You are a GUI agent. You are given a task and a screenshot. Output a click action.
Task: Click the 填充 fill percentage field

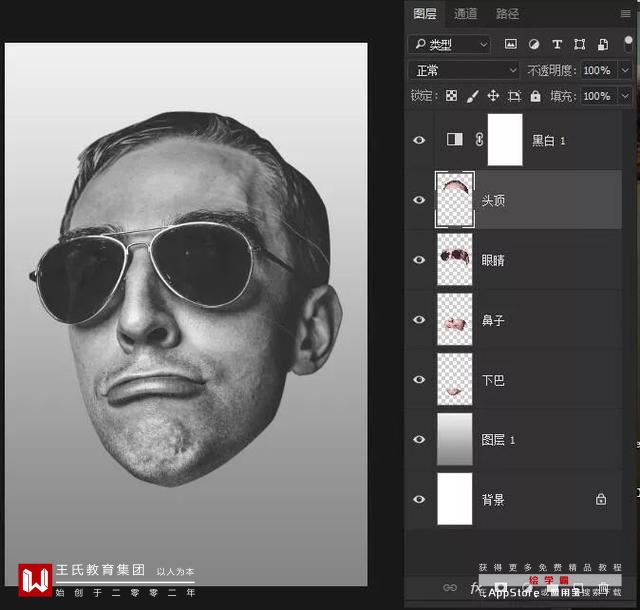[x=596, y=96]
